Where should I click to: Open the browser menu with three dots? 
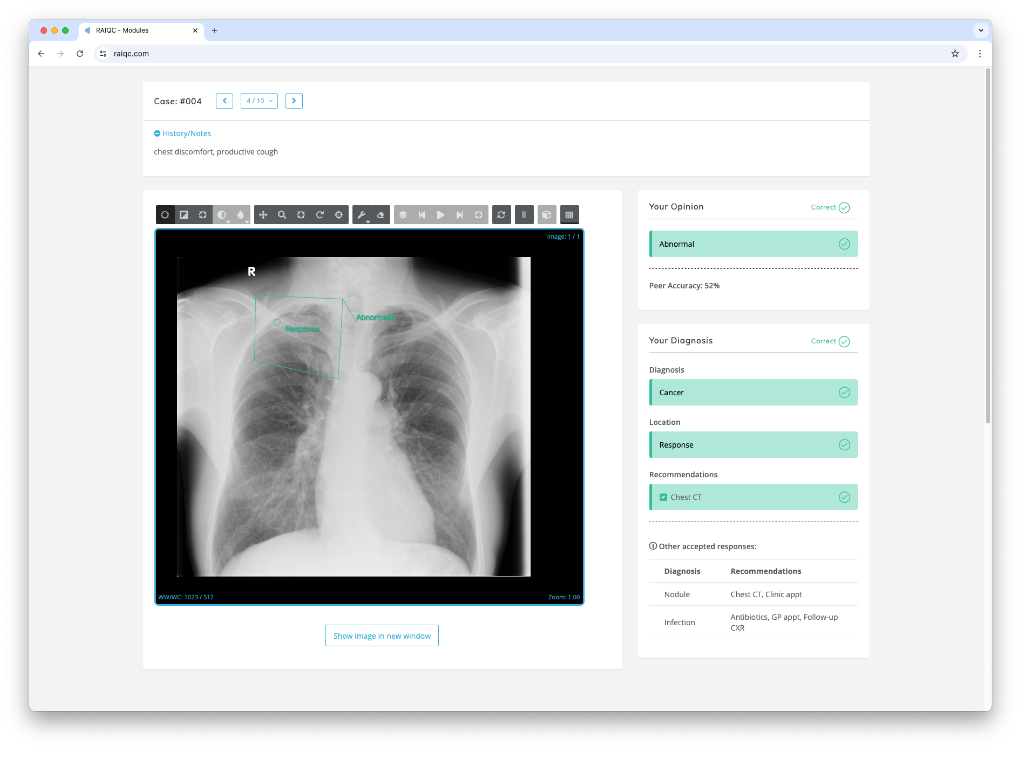[x=981, y=54]
